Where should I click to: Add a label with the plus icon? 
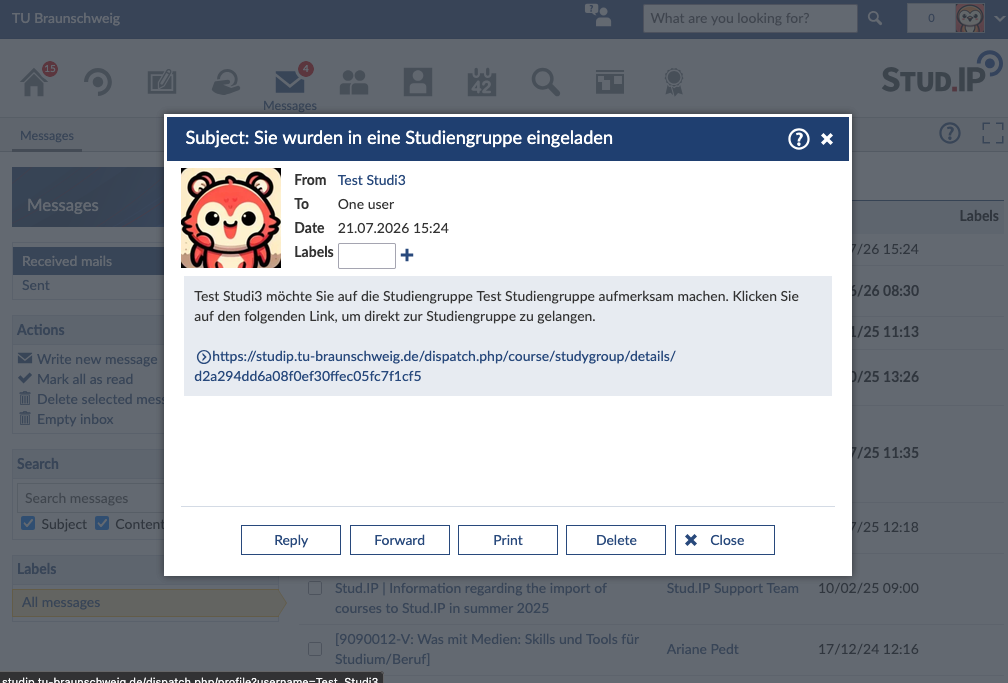coord(407,255)
